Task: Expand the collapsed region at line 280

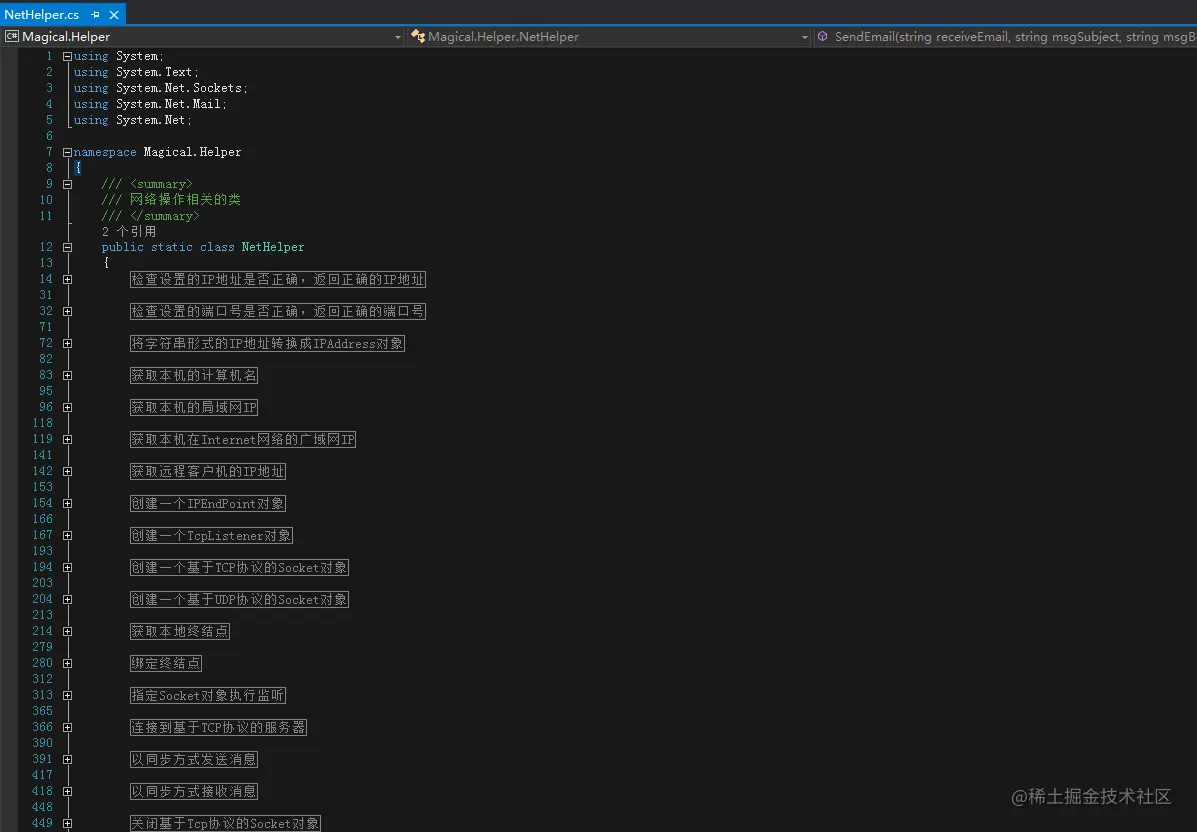Action: click(67, 664)
